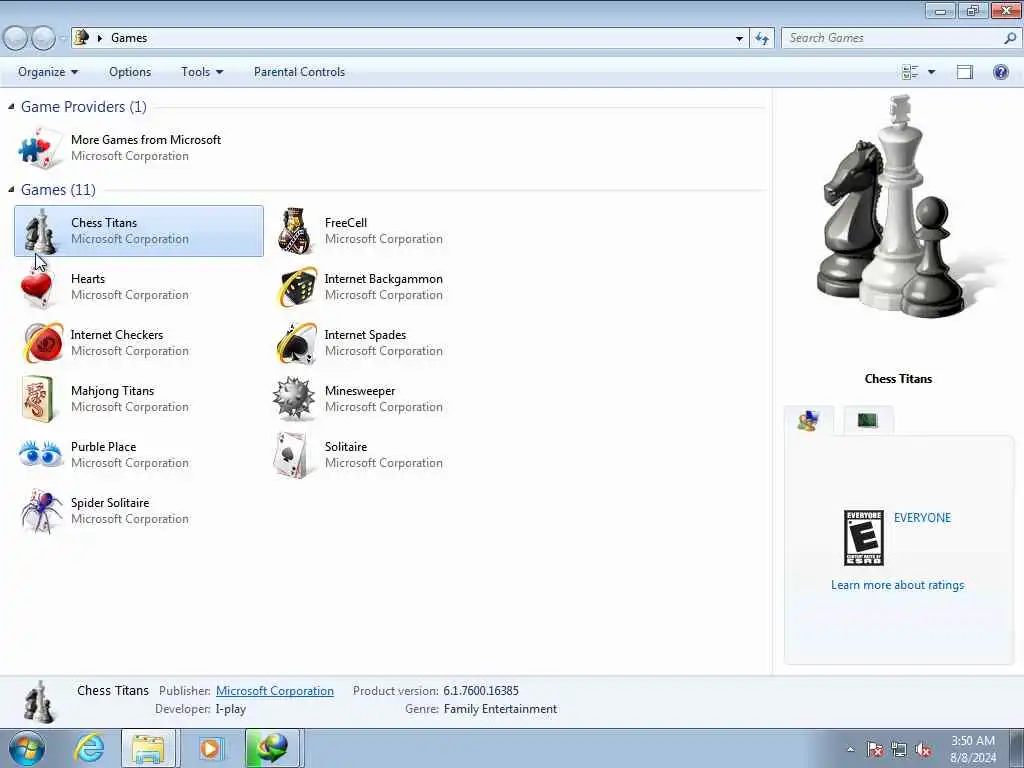This screenshot has width=1024, height=768.
Task: Show hidden tray icons arrow
Action: point(850,749)
